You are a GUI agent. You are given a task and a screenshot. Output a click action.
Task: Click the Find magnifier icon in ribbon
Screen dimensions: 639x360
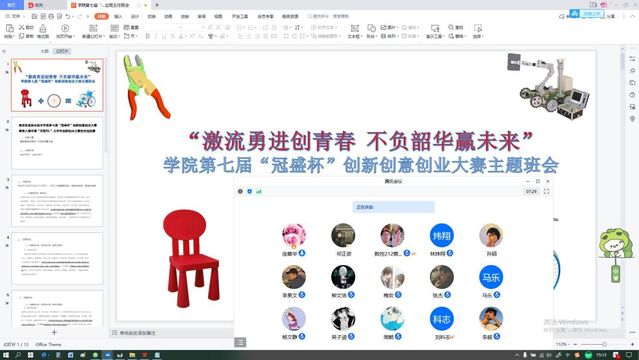pyautogui.click(x=451, y=27)
